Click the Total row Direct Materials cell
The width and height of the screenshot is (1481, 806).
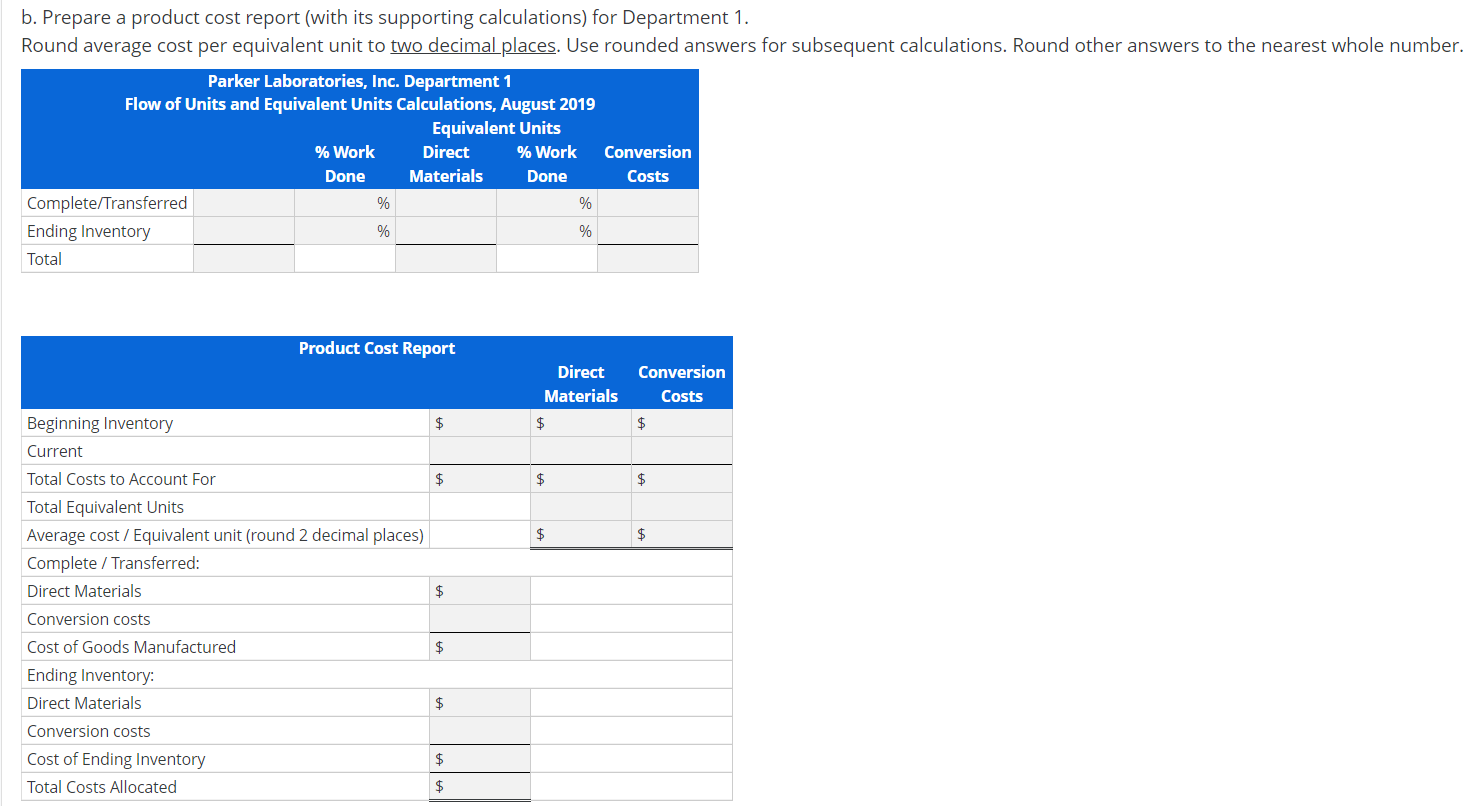tap(446, 259)
